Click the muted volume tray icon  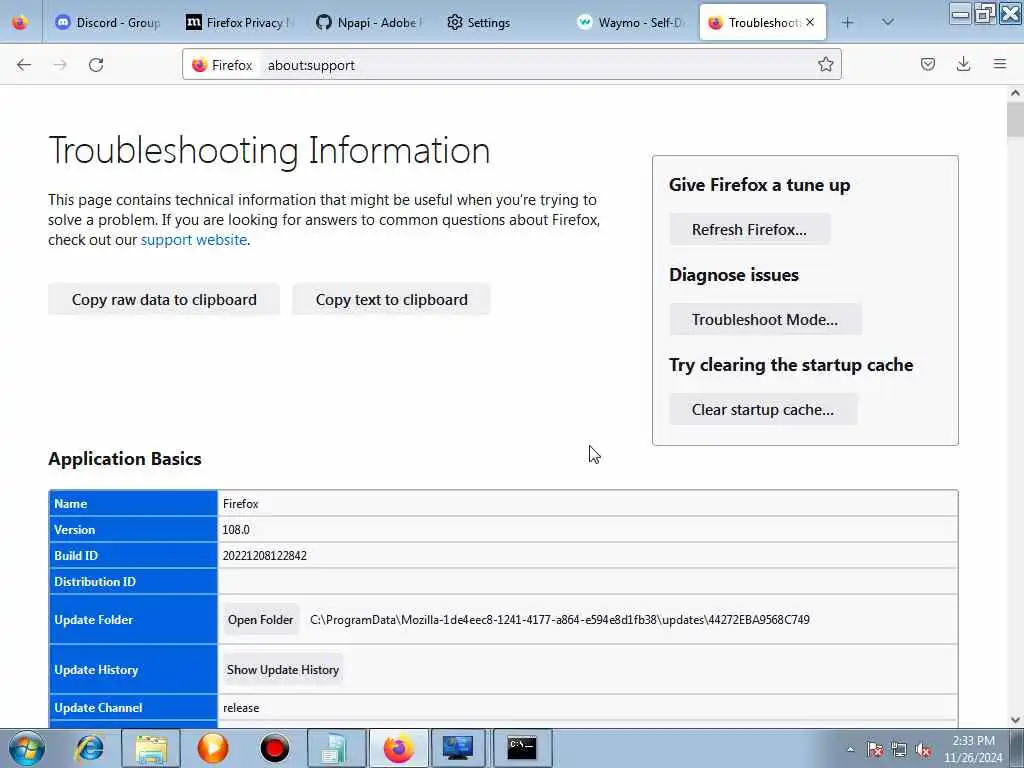(x=923, y=750)
